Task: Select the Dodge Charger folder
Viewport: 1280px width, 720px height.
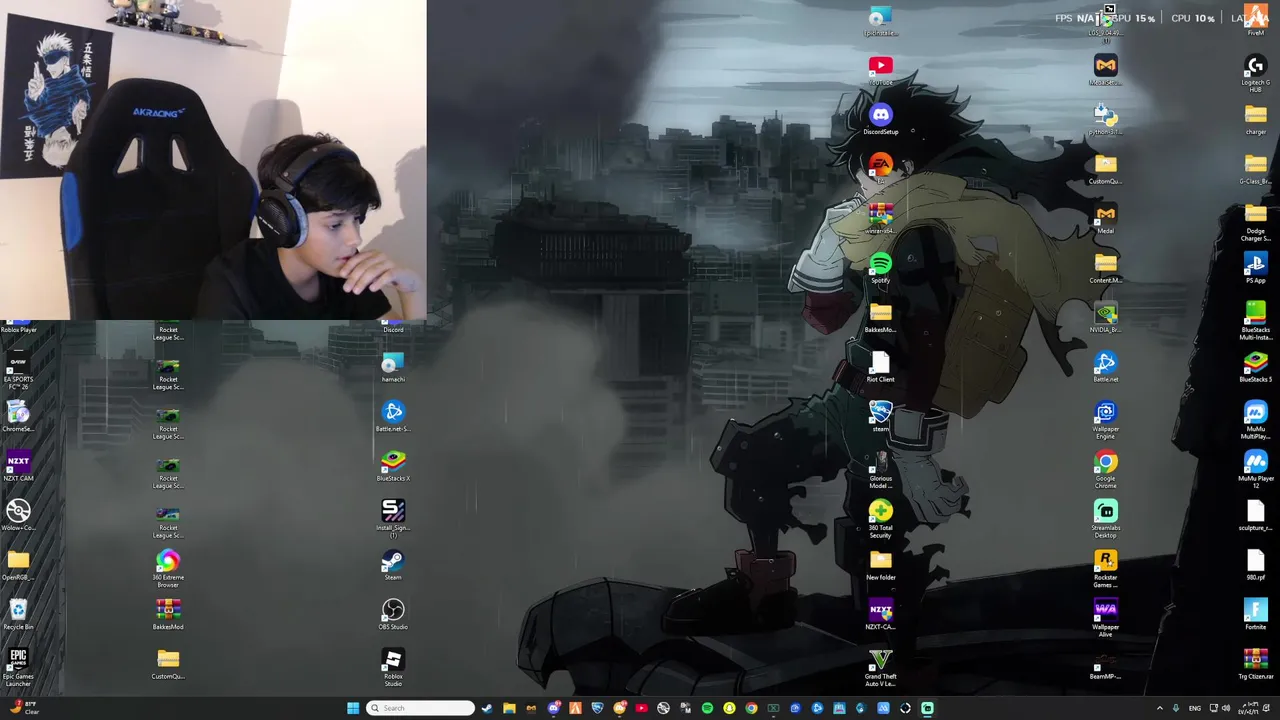Action: tap(1255, 221)
